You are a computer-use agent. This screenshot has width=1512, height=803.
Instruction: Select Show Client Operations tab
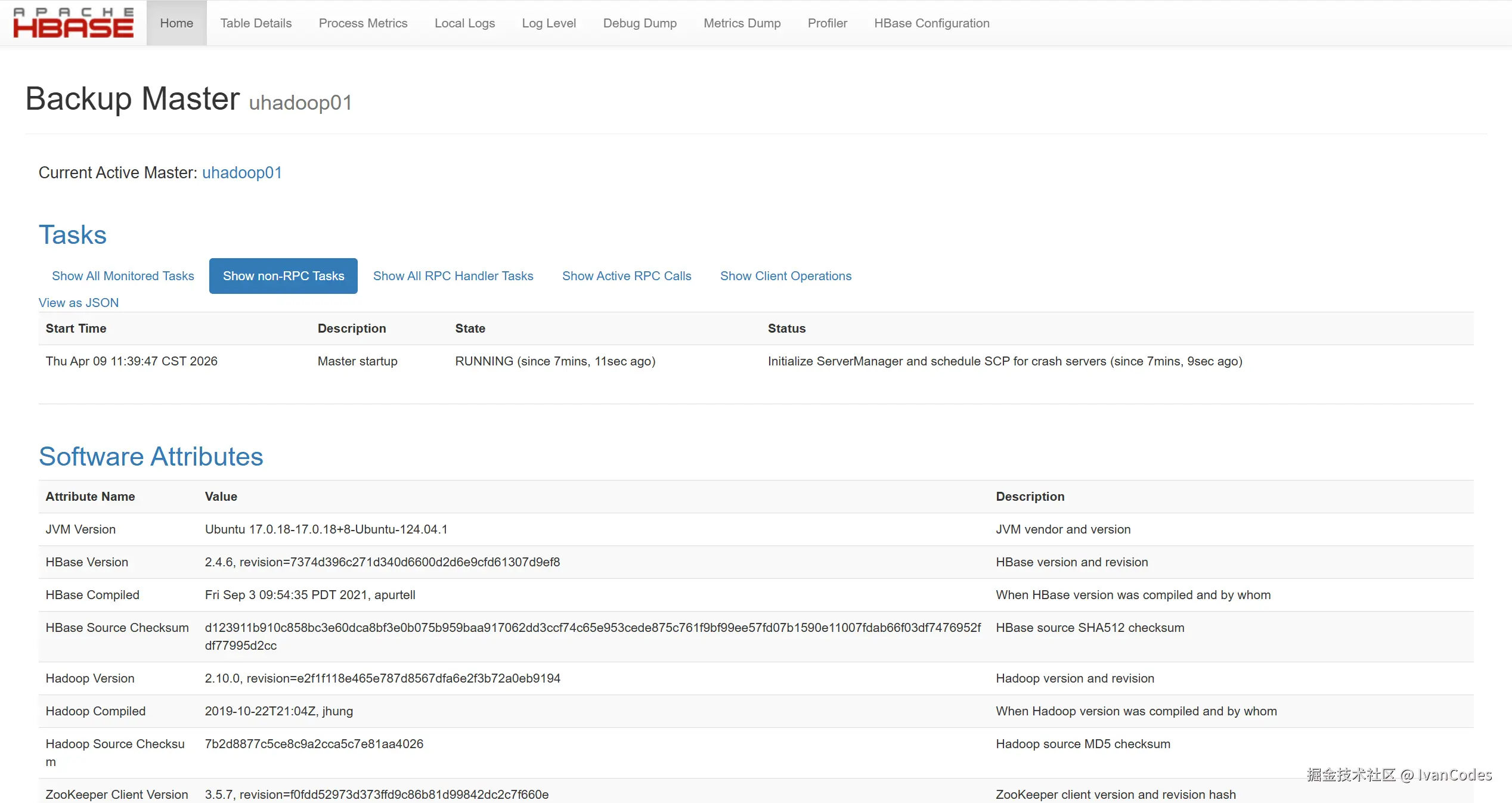[785, 276]
